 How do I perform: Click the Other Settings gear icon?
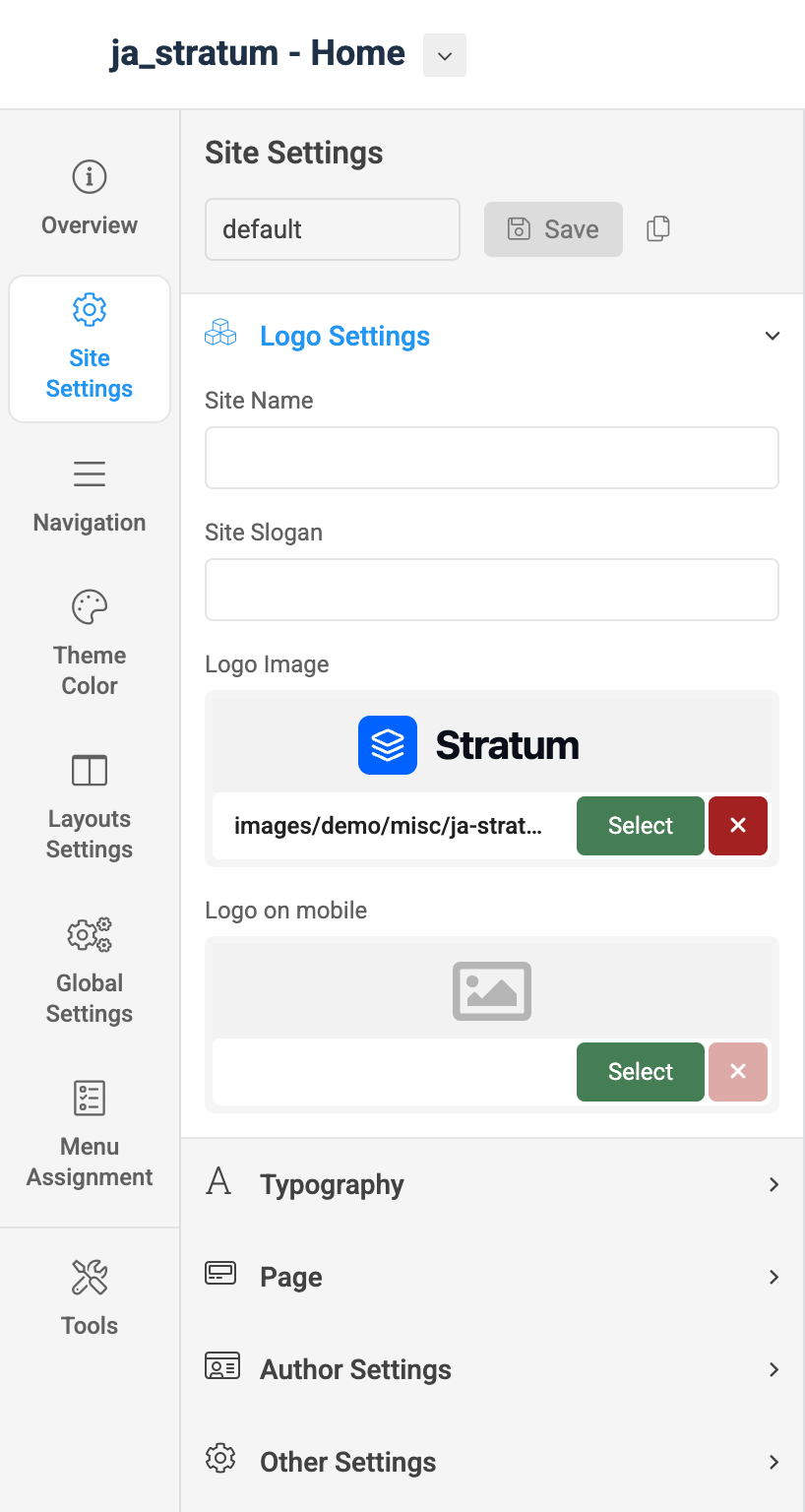click(x=220, y=1459)
